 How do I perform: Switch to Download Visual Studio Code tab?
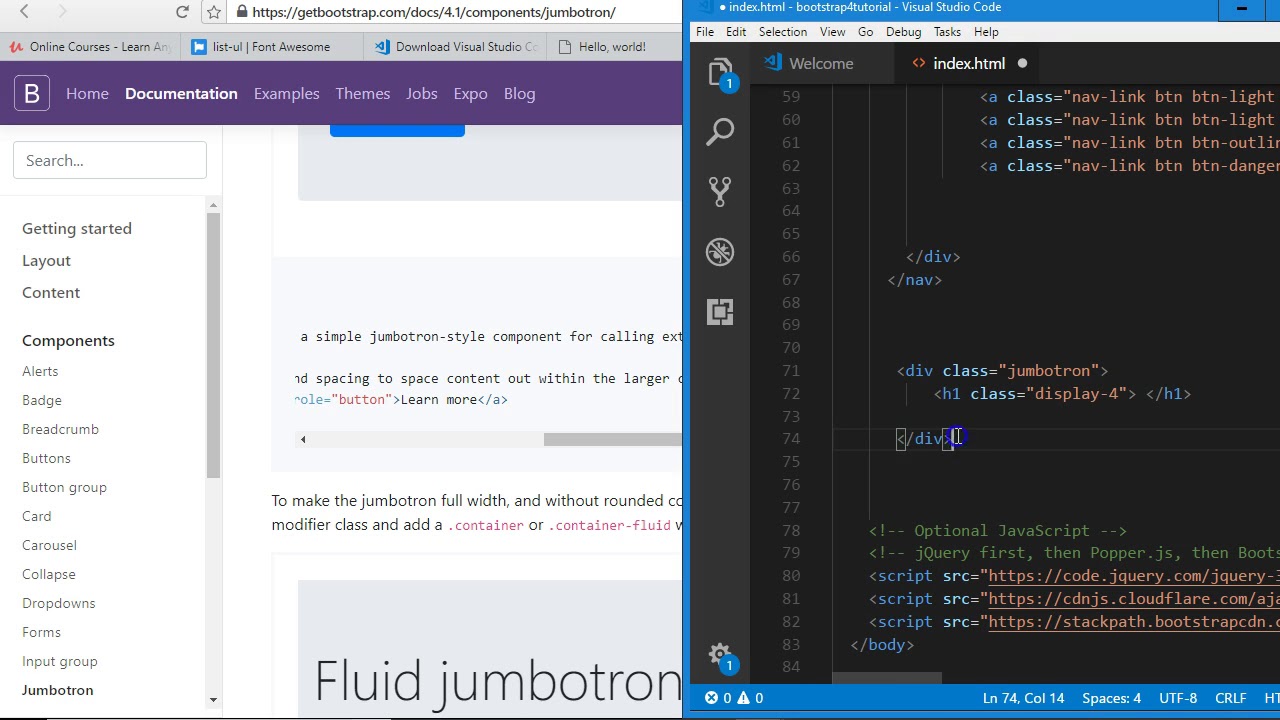pos(455,46)
